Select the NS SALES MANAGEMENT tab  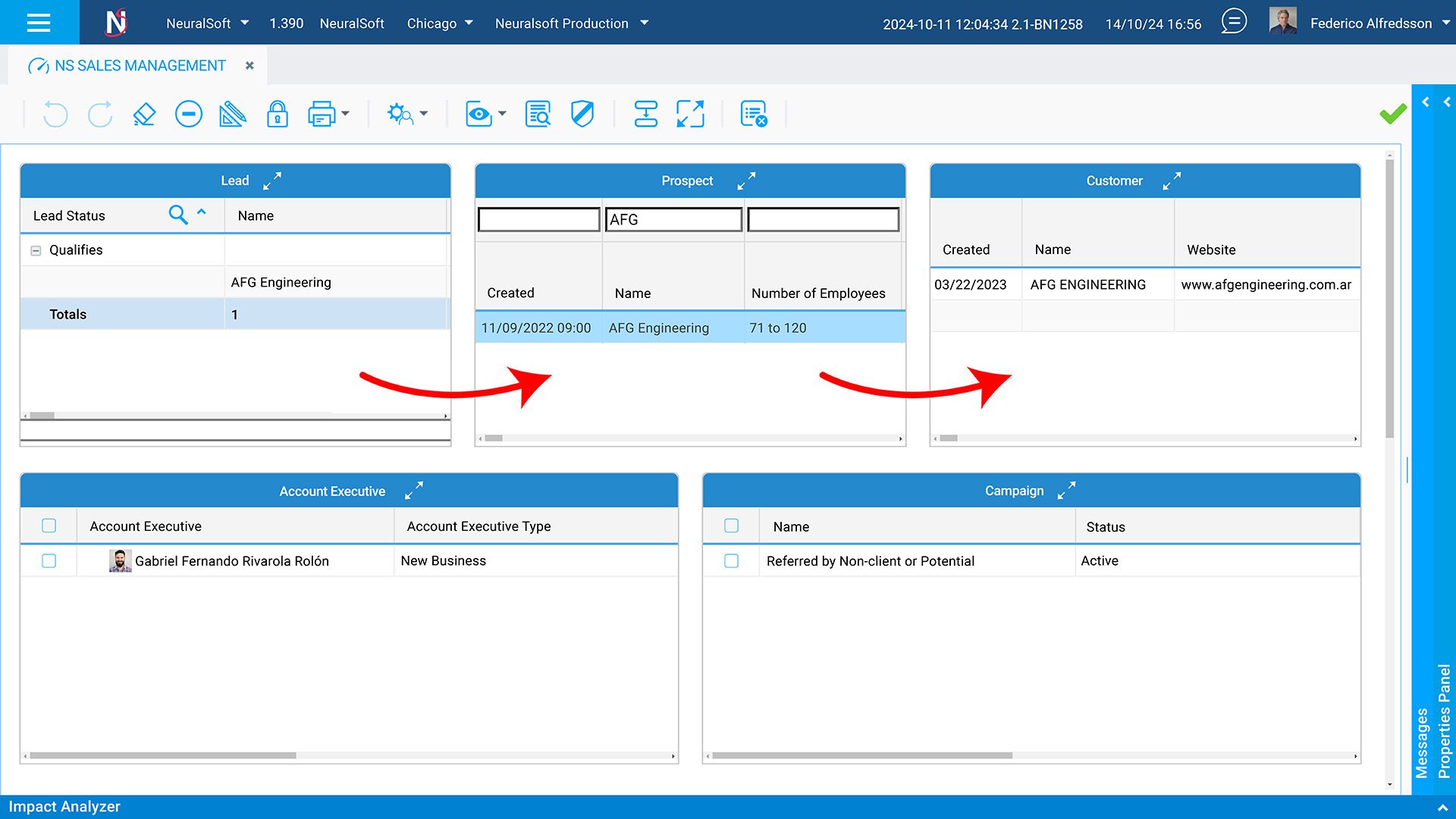140,66
